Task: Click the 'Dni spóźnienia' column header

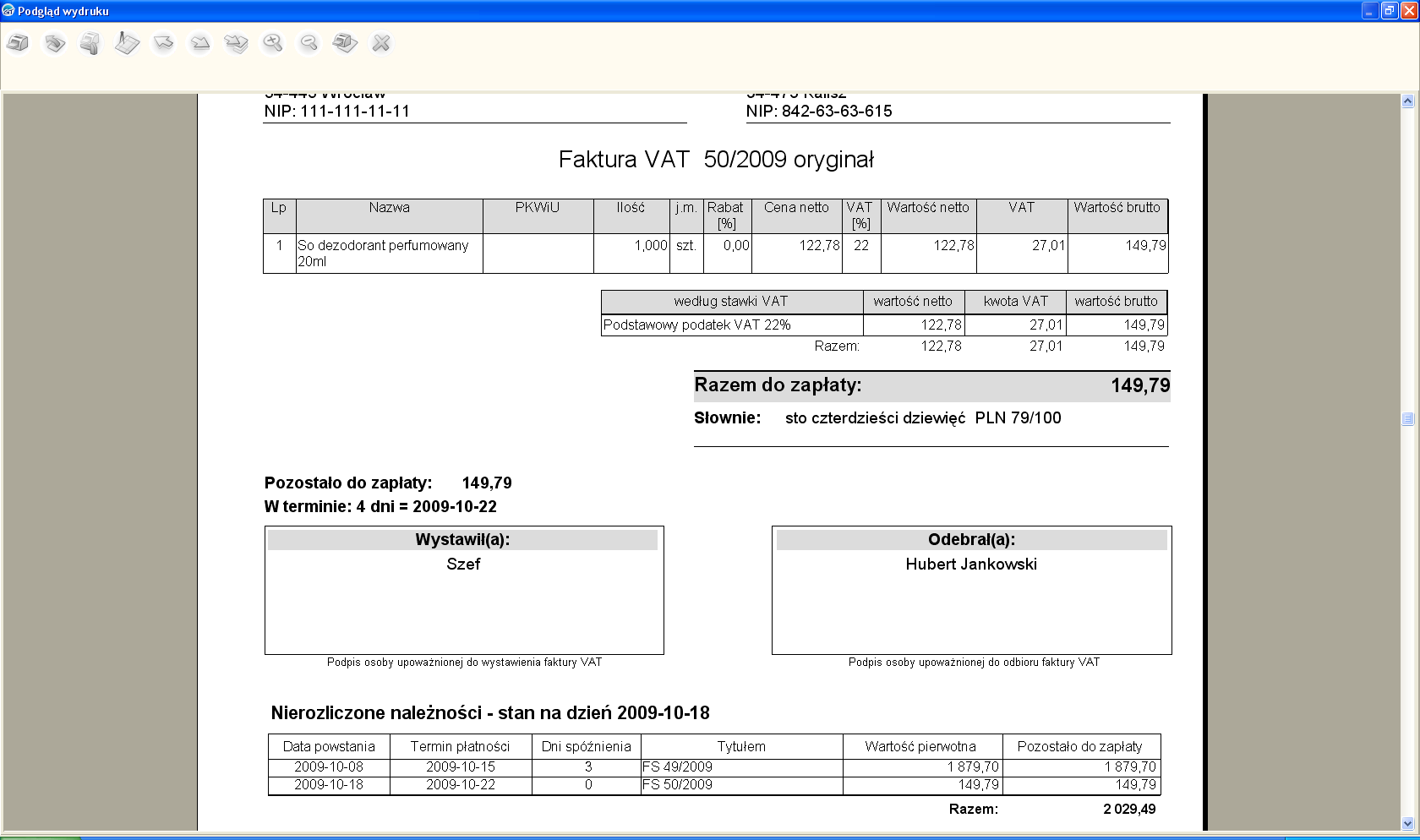Action: (587, 747)
